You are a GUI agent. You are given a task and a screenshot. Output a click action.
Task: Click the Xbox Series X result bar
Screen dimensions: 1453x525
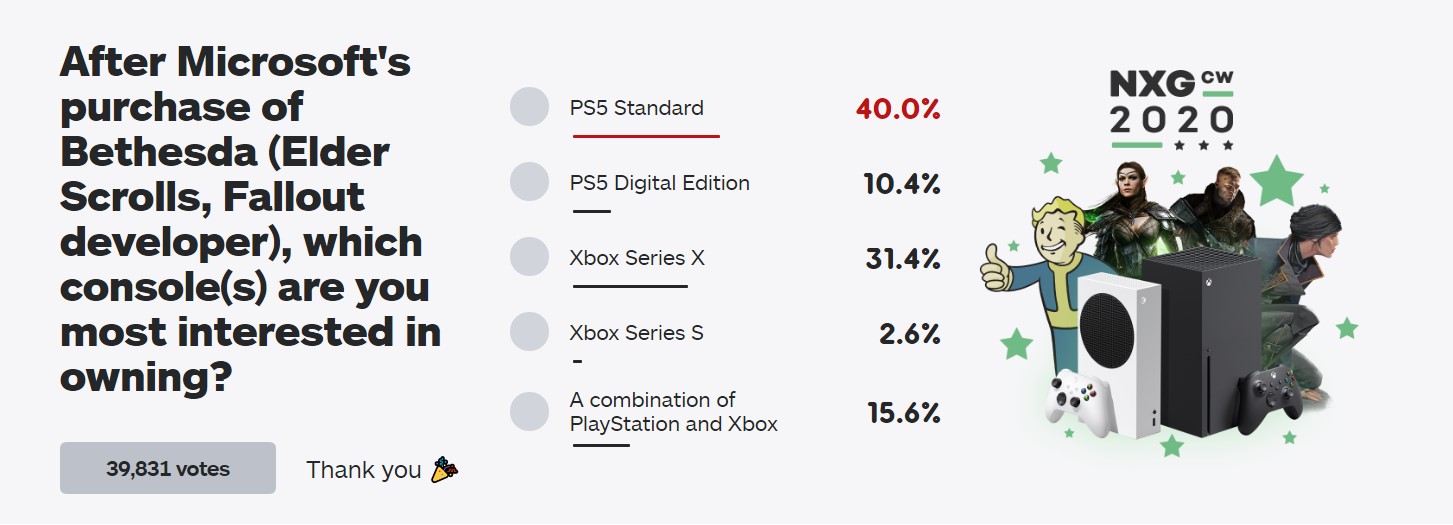pyautogui.click(x=630, y=286)
